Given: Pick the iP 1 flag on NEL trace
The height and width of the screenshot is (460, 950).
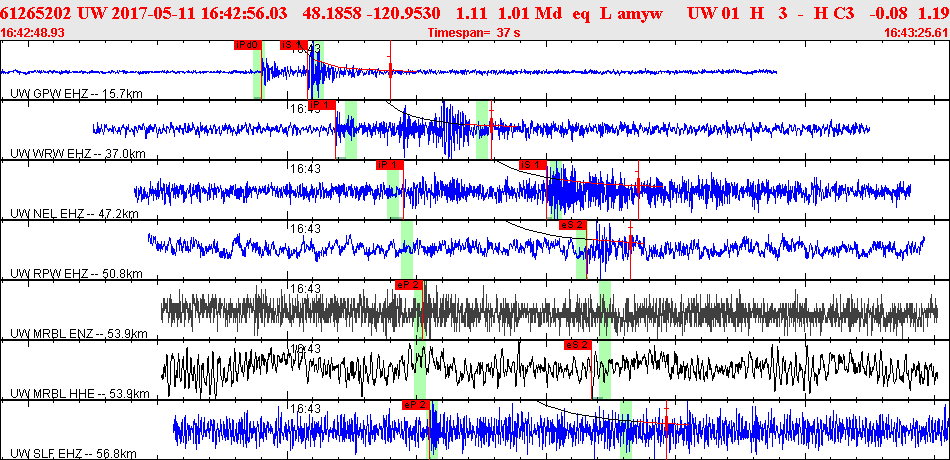Looking at the screenshot, I should 390,165.
